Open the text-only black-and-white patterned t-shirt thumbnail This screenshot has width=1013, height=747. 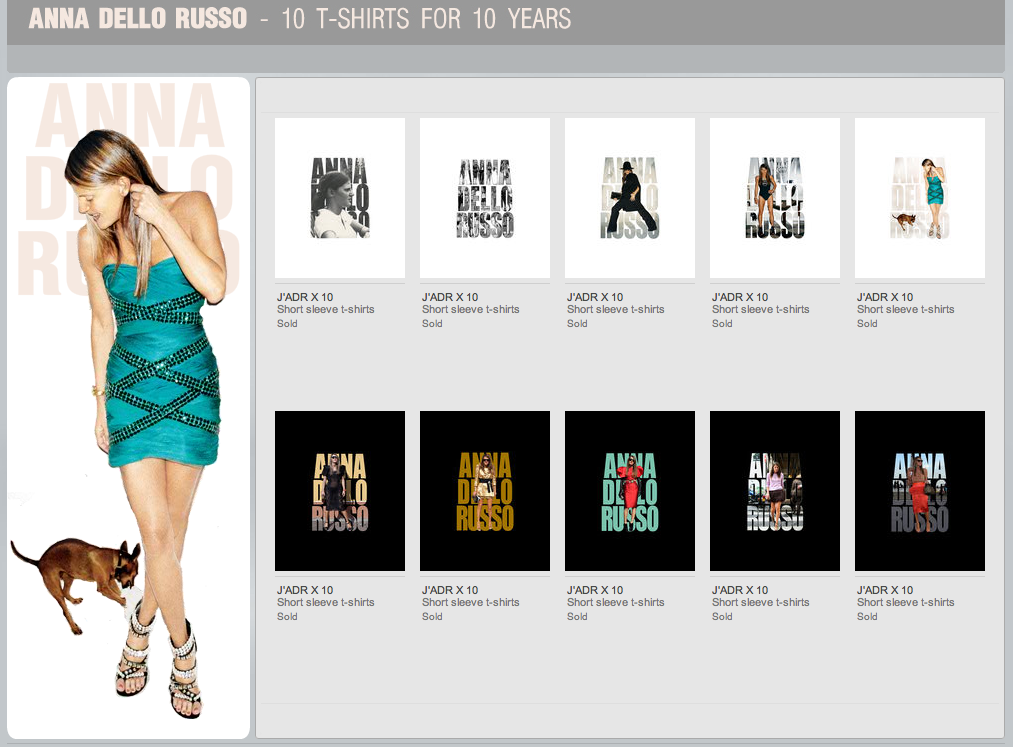485,198
